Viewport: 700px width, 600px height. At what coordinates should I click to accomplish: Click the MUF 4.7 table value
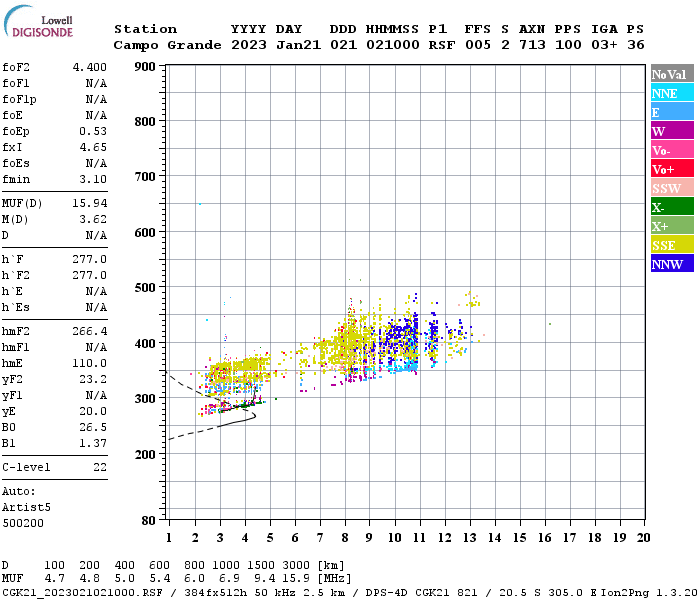[54, 579]
